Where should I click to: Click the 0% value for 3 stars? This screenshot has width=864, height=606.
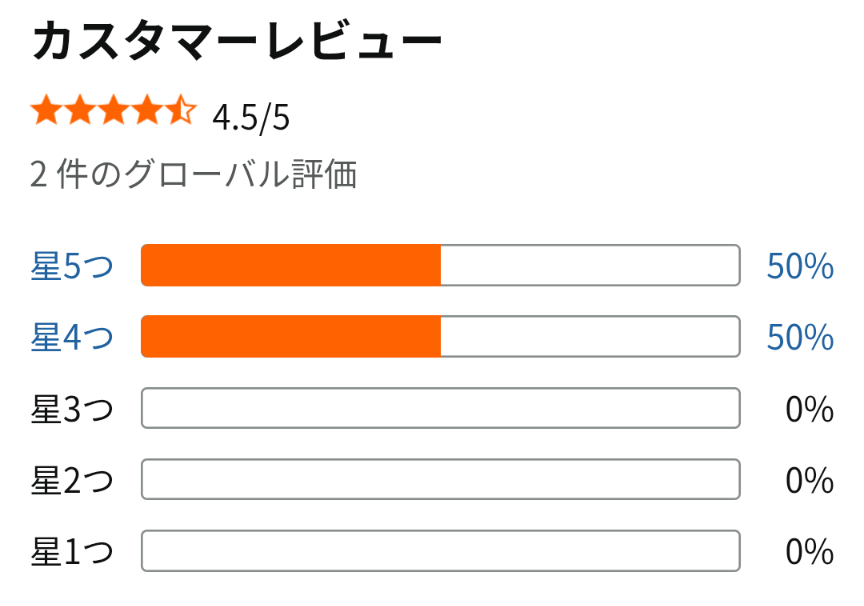tap(809, 409)
